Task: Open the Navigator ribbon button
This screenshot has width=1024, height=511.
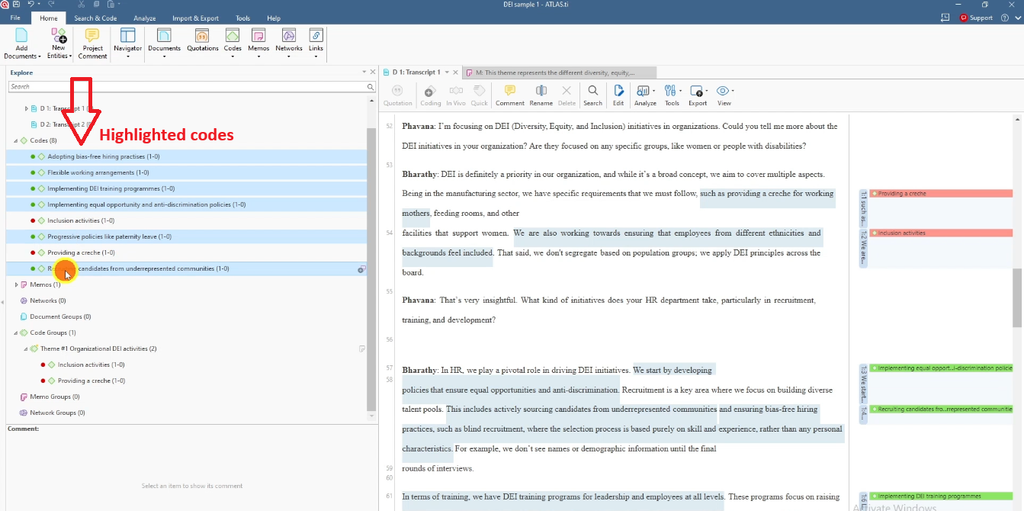Action: (127, 44)
